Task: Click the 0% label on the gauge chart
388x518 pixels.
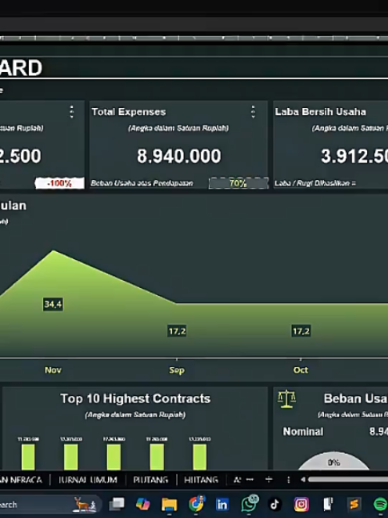Action: click(334, 462)
